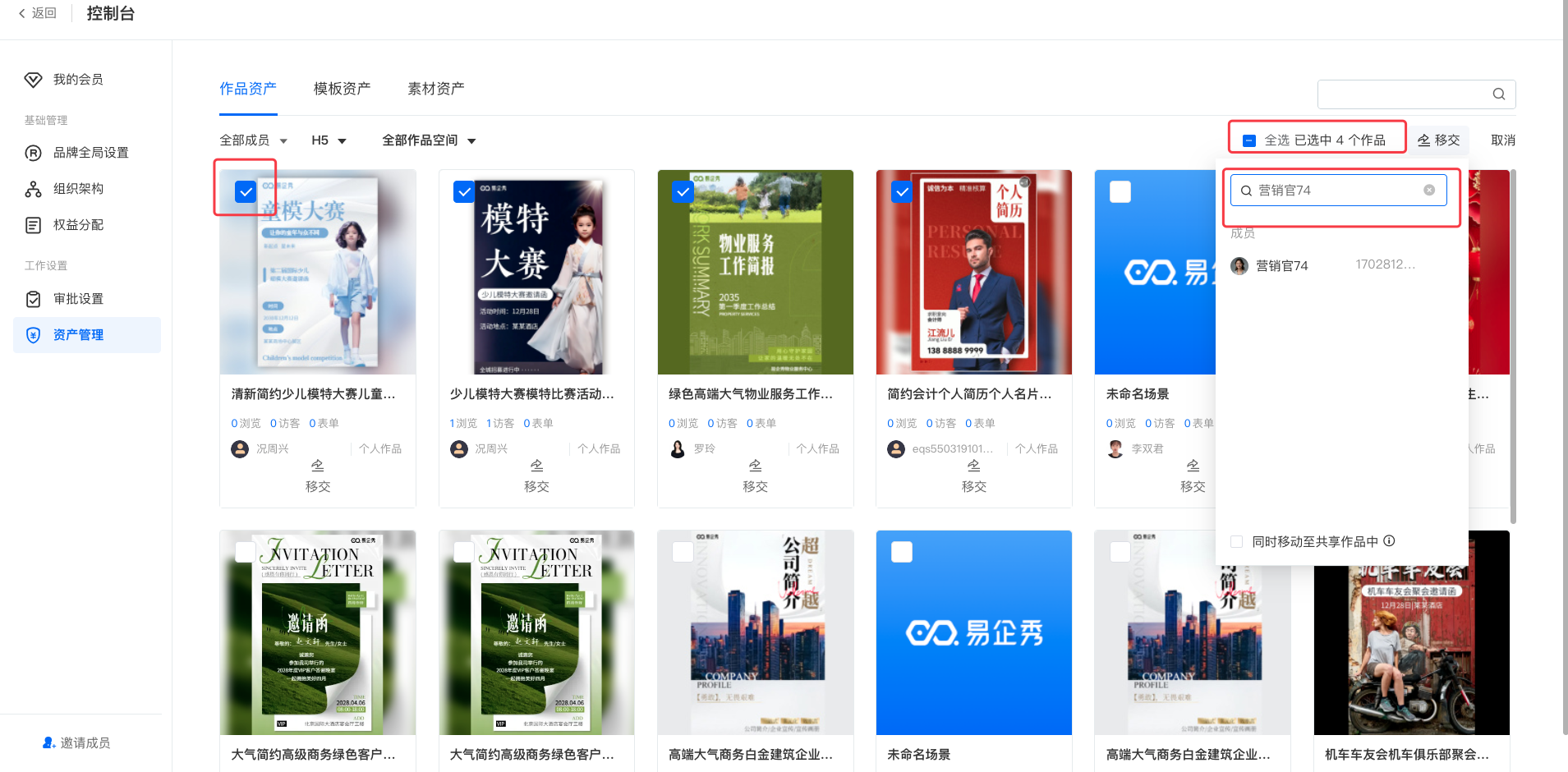Open 审批设置 in the sidebar
Viewport: 1568px width, 772px height.
78,299
